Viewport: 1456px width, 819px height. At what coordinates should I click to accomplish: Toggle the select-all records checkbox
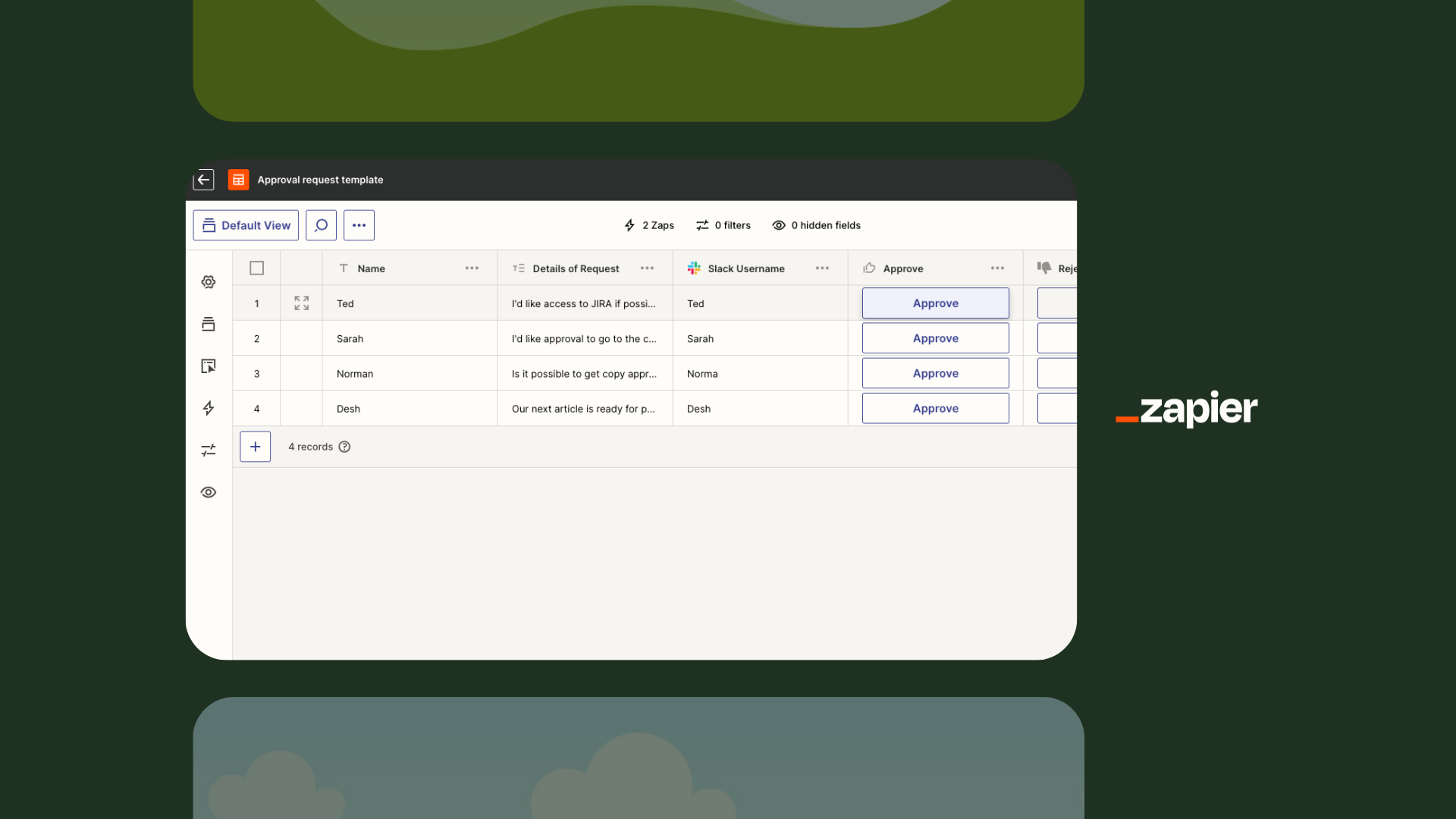tap(256, 268)
